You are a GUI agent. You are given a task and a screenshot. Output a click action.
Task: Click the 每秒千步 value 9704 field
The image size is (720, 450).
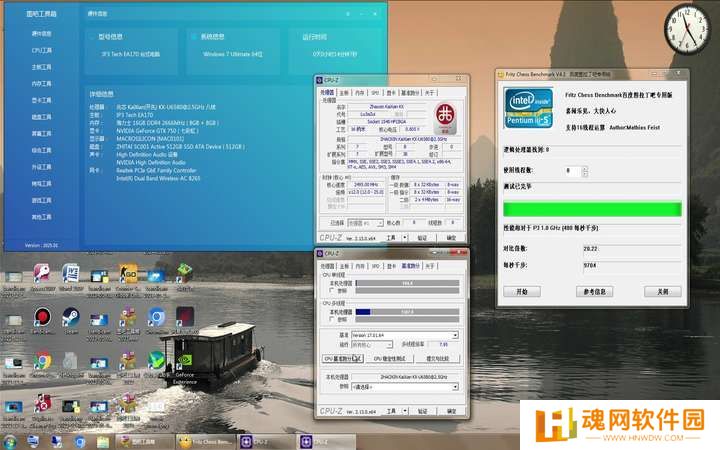[632, 265]
